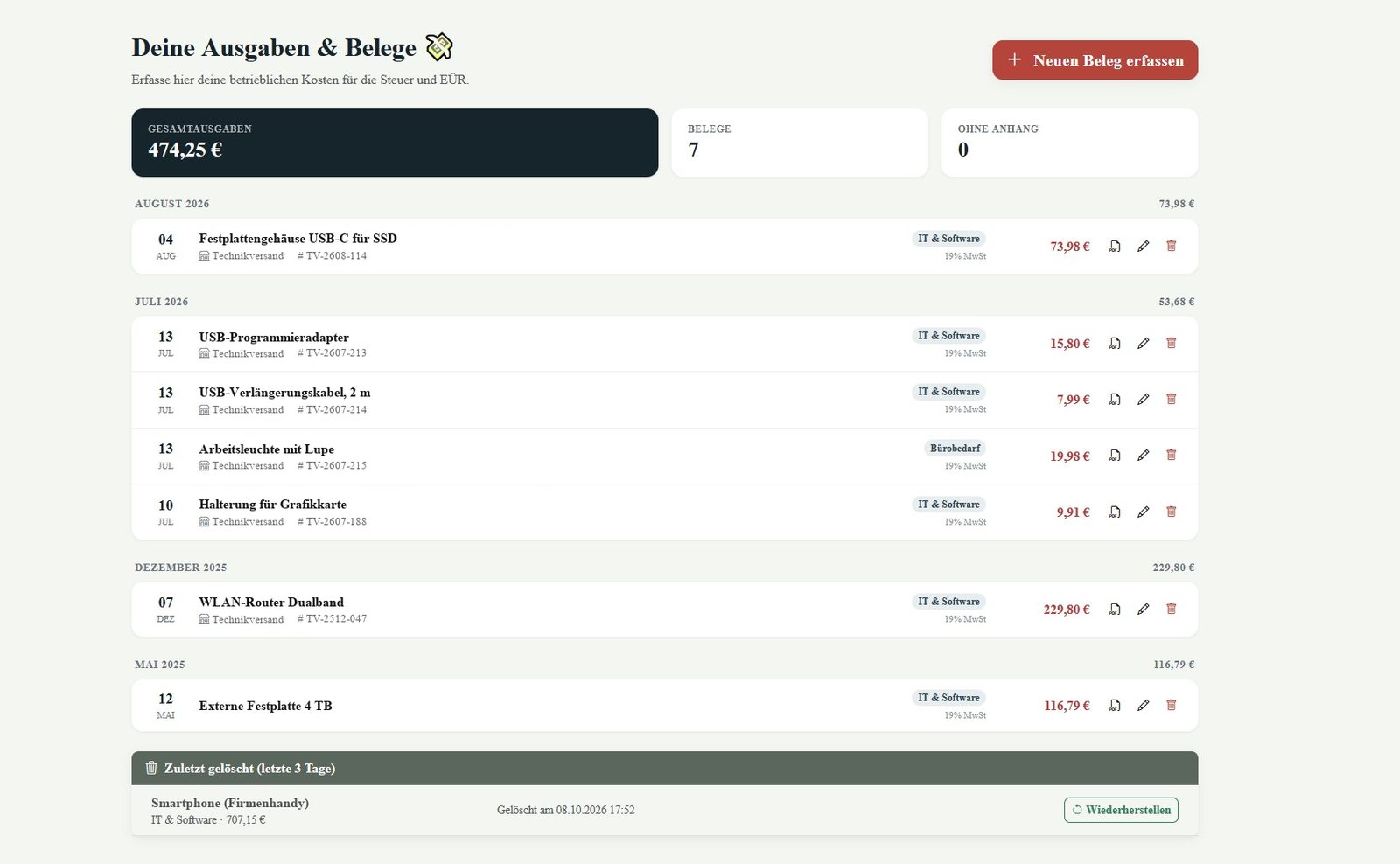Click the Halterung für Grafikkarte title
This screenshot has height=864, width=1400.
(272, 505)
